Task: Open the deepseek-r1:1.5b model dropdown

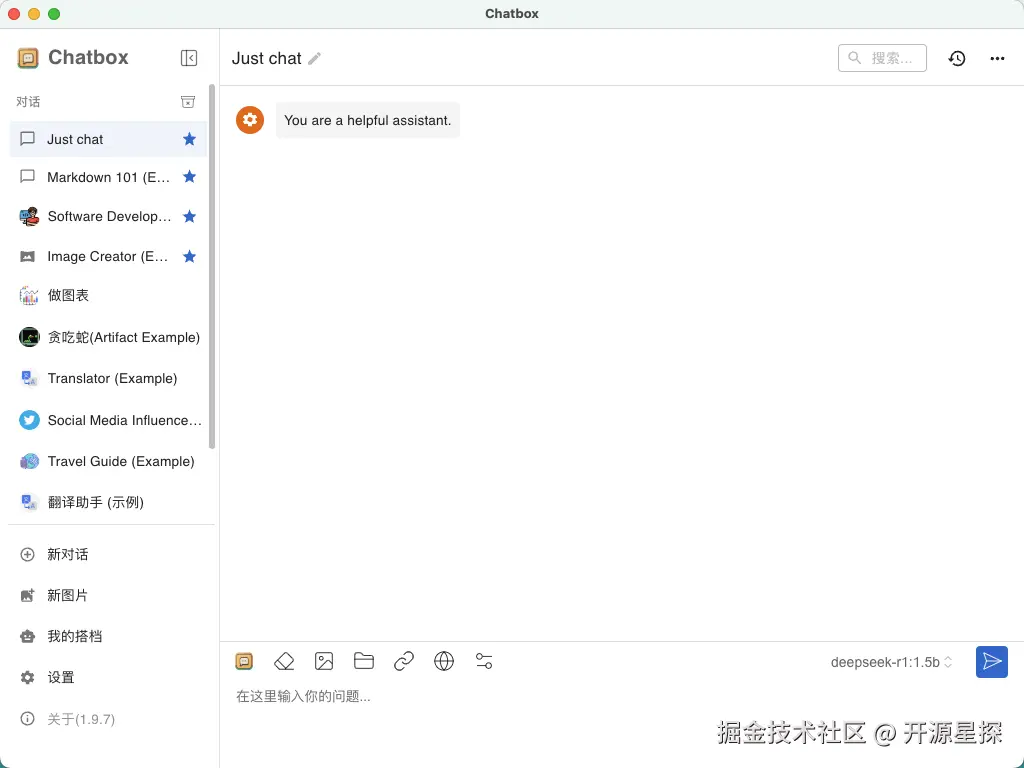Action: [888, 661]
